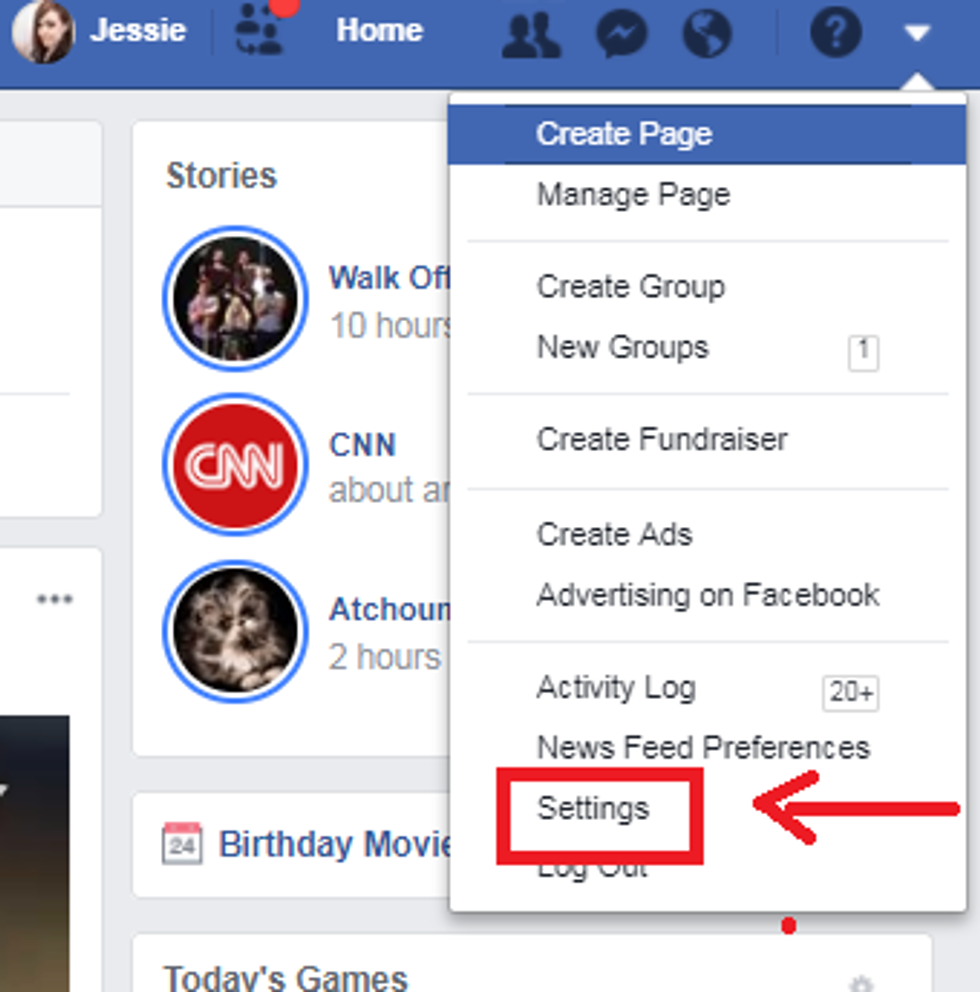Image resolution: width=980 pixels, height=992 pixels.
Task: Click the Quick Help question mark icon
Action: pyautogui.click(x=835, y=33)
